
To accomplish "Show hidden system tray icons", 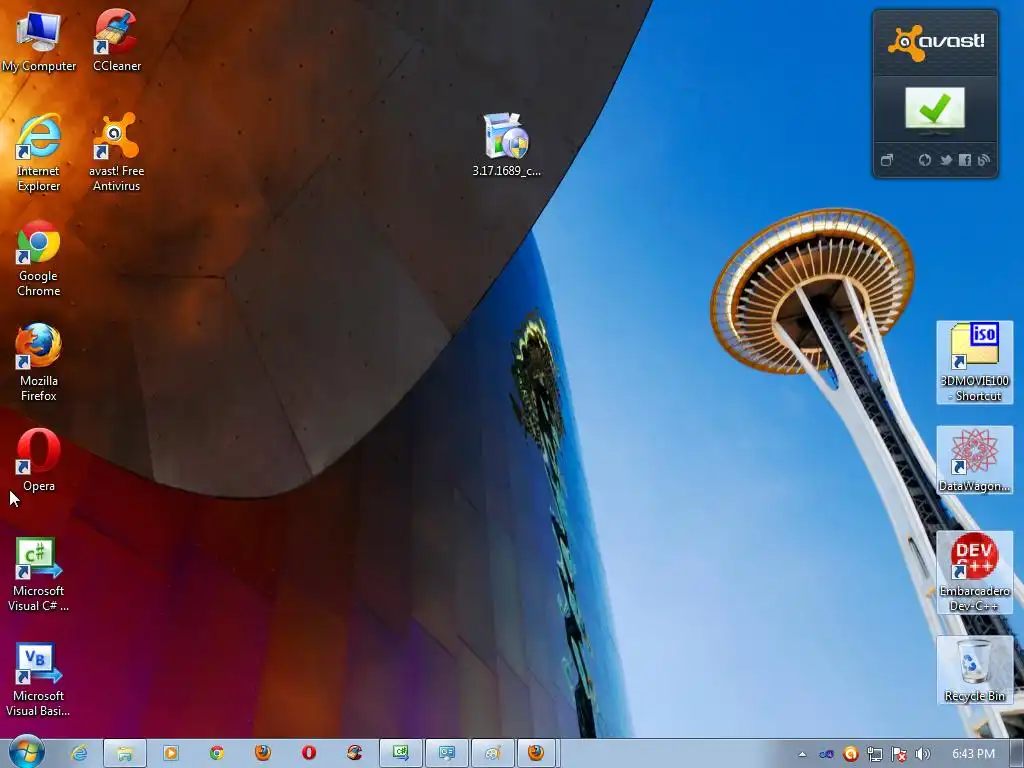I will pyautogui.click(x=802, y=754).
